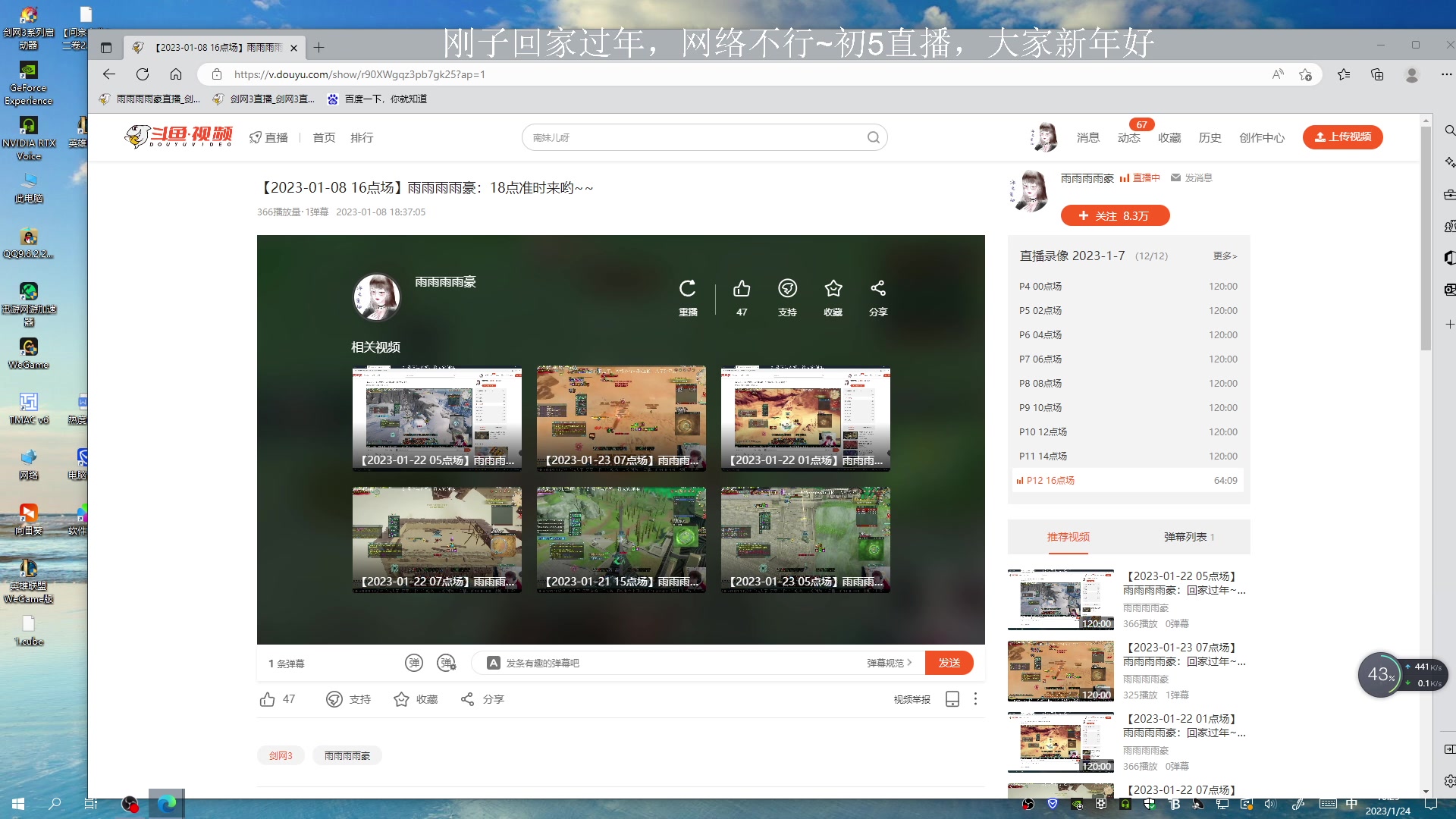Viewport: 1456px width, 819px height.
Task: Open 排行 in Douyu navigation
Action: pyautogui.click(x=362, y=137)
